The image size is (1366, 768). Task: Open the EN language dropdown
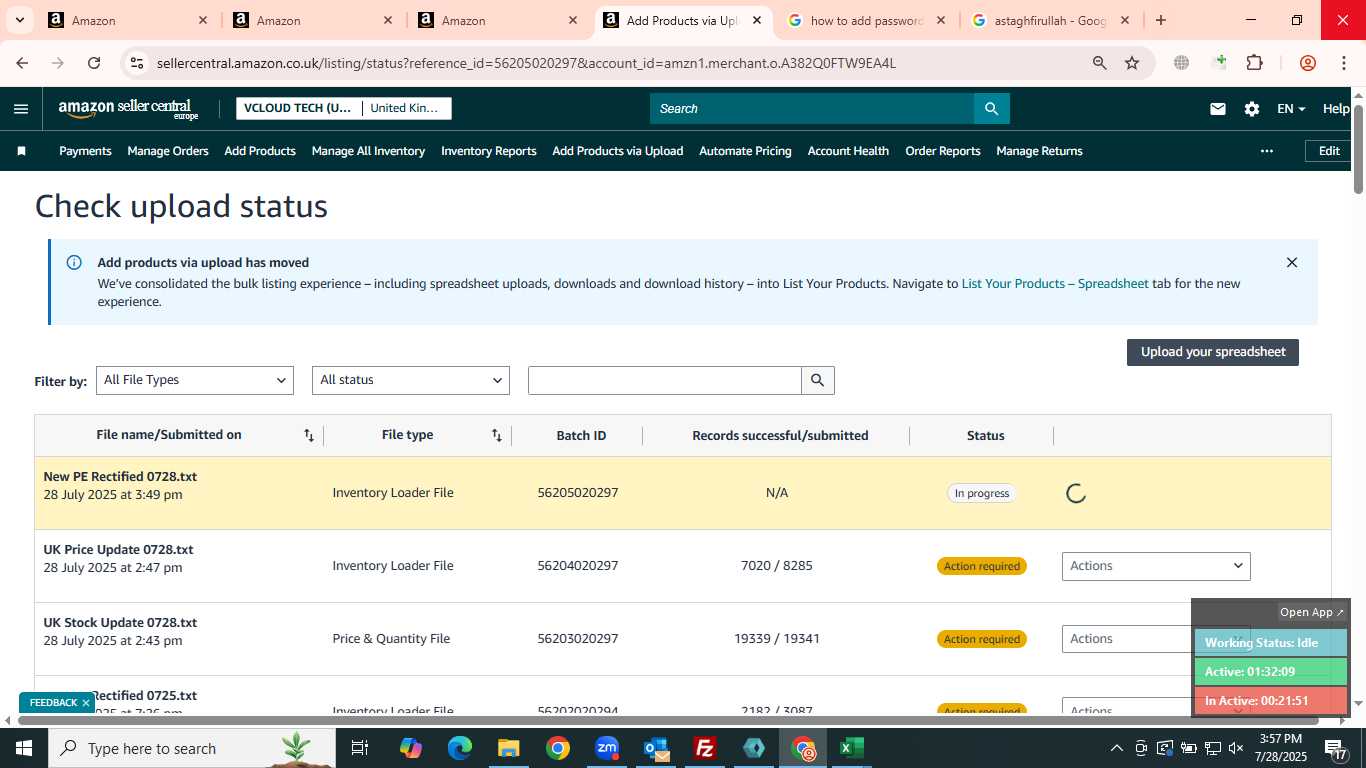point(1291,109)
